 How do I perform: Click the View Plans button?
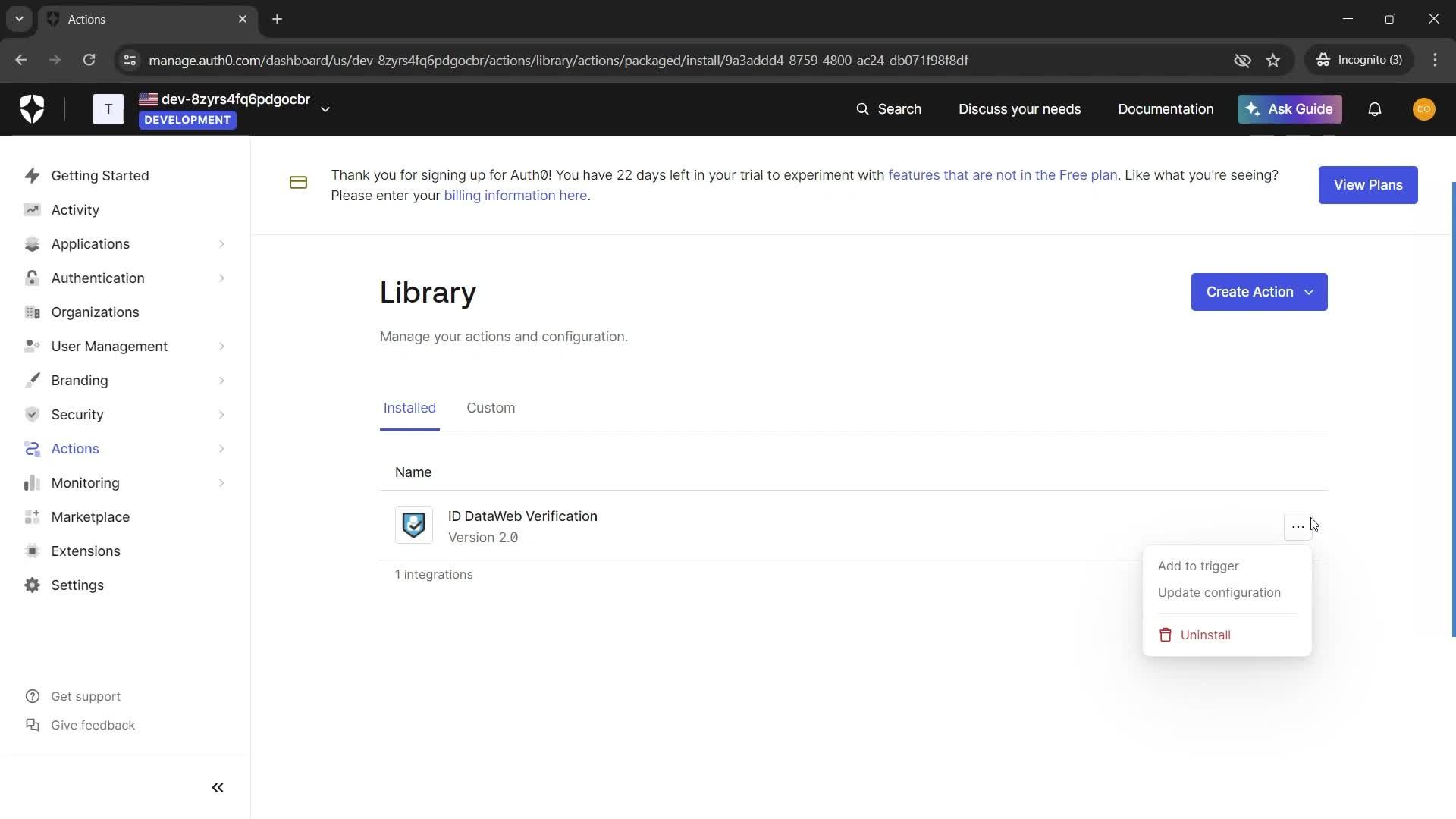click(1368, 185)
